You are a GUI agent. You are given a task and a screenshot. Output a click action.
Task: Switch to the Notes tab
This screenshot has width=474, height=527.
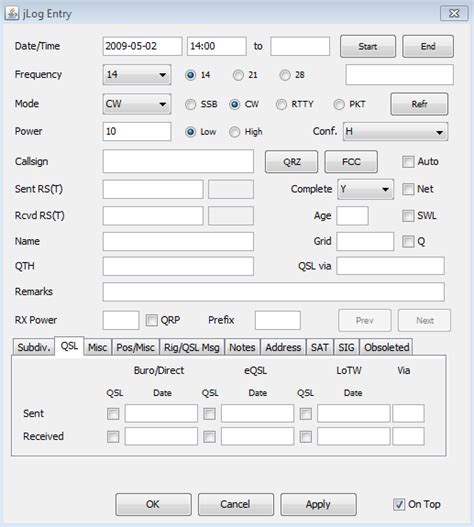click(242, 347)
